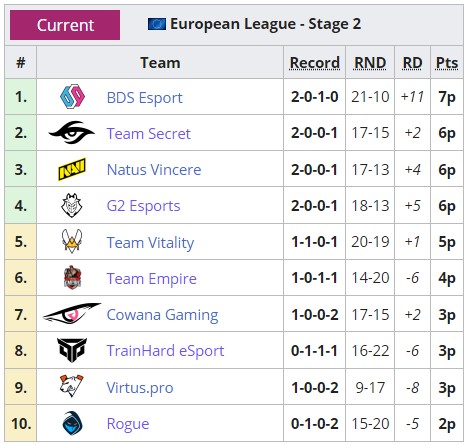Open the Natus Vincere team link

(x=154, y=170)
